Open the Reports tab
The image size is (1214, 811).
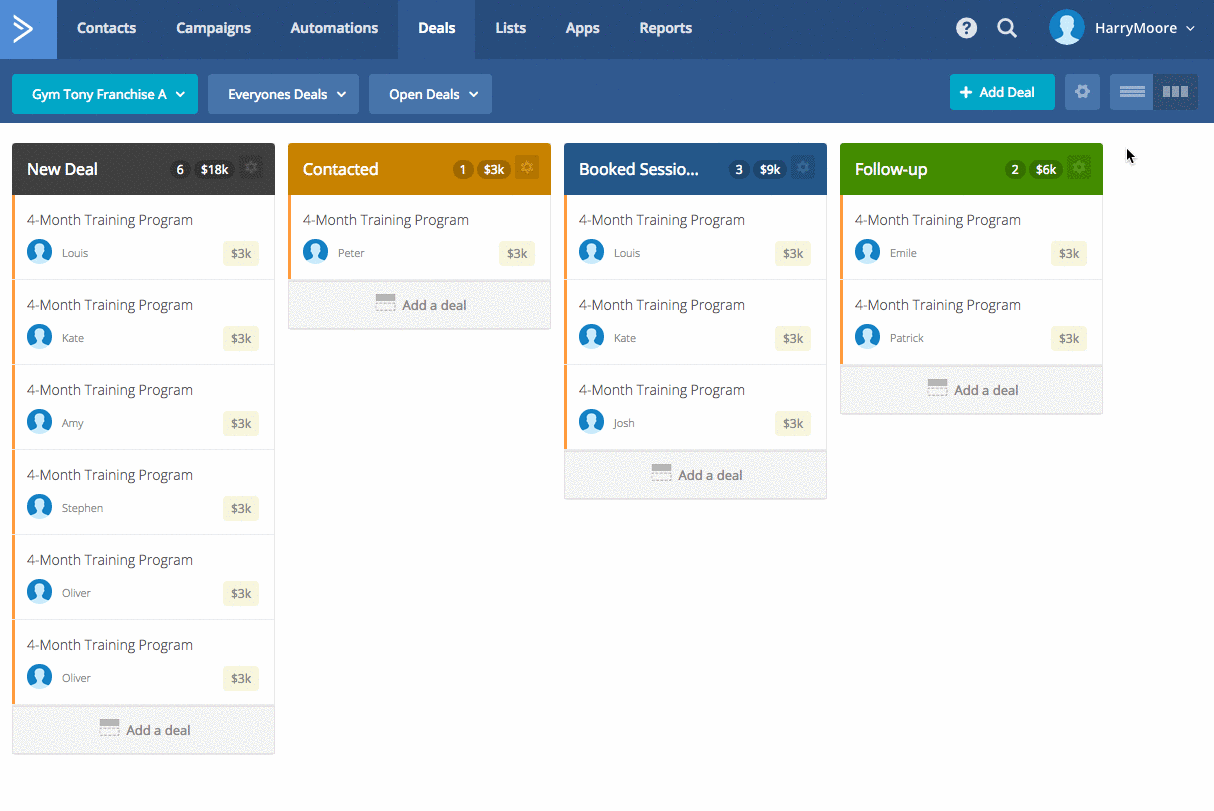pos(665,28)
